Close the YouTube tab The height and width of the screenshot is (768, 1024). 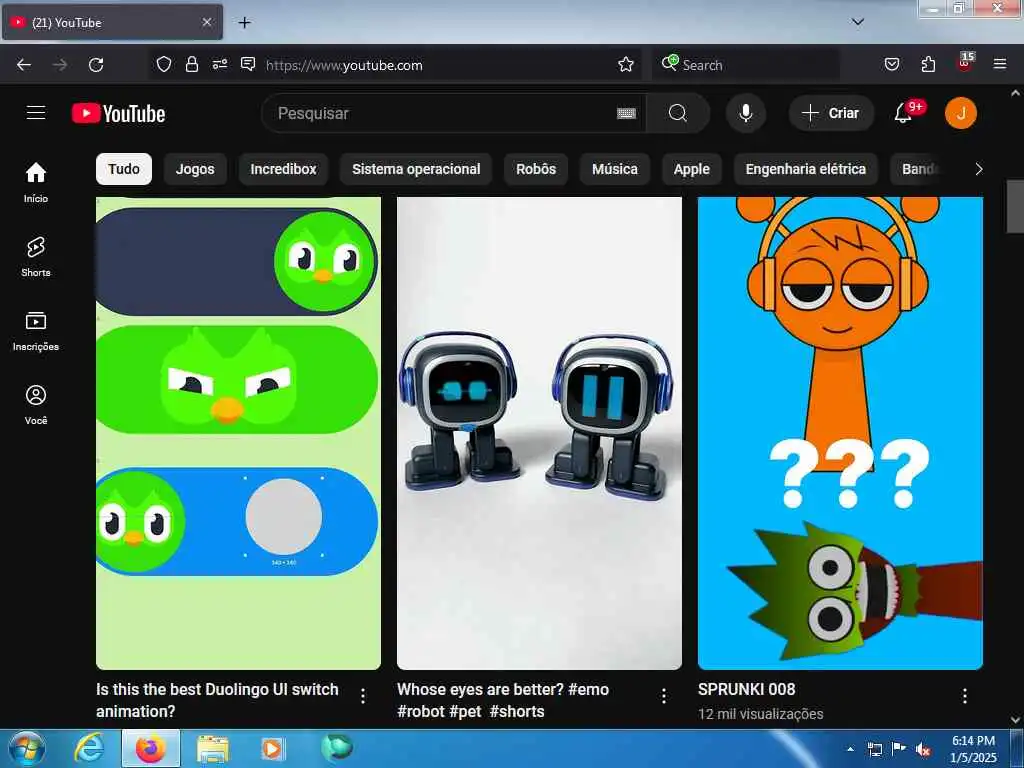point(206,22)
